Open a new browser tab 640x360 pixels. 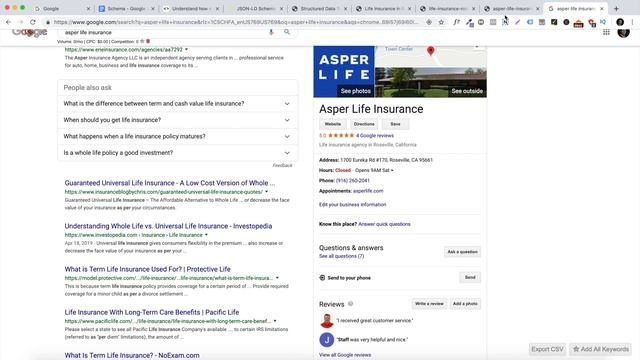pyautogui.click(x=616, y=9)
